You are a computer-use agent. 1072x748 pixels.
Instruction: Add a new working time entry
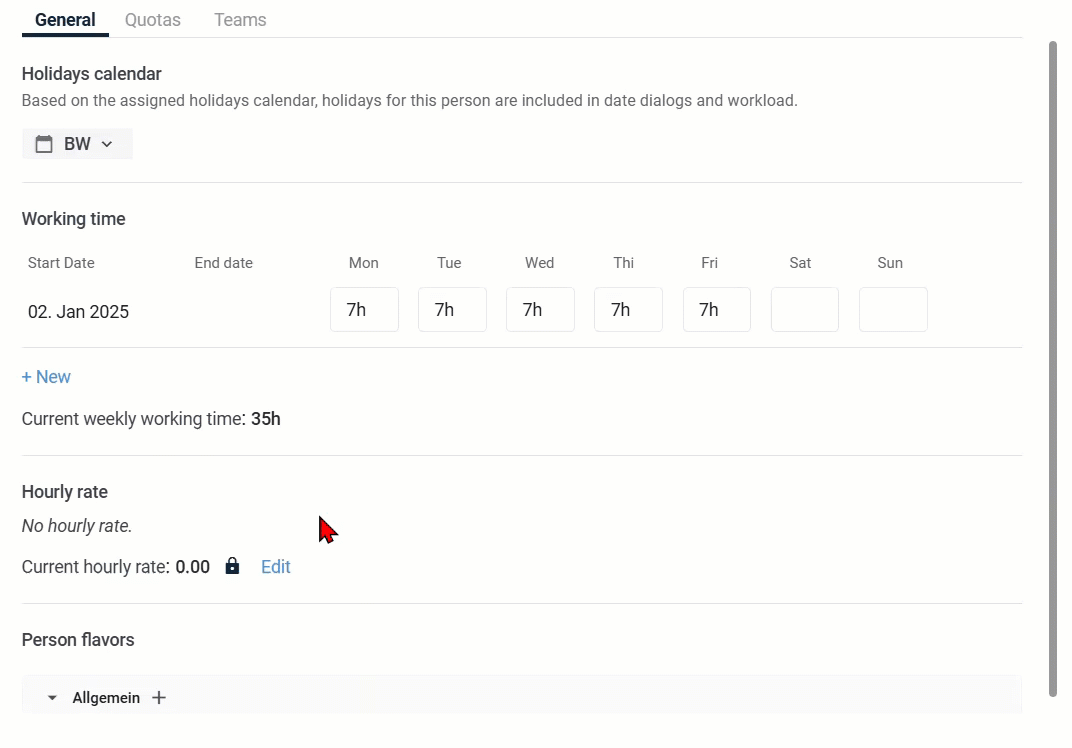pos(46,377)
